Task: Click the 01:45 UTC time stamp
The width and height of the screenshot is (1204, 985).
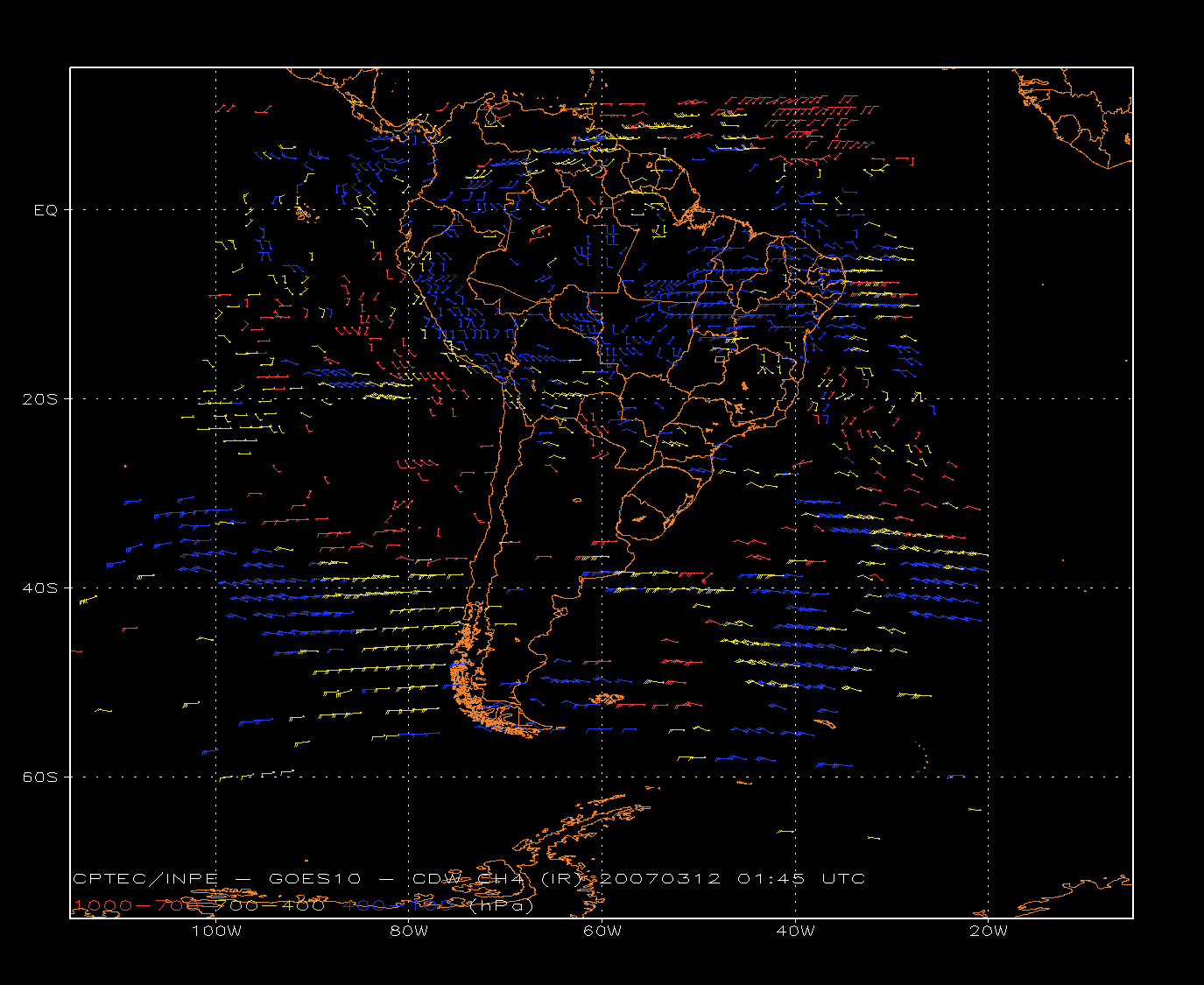Action: [801, 878]
